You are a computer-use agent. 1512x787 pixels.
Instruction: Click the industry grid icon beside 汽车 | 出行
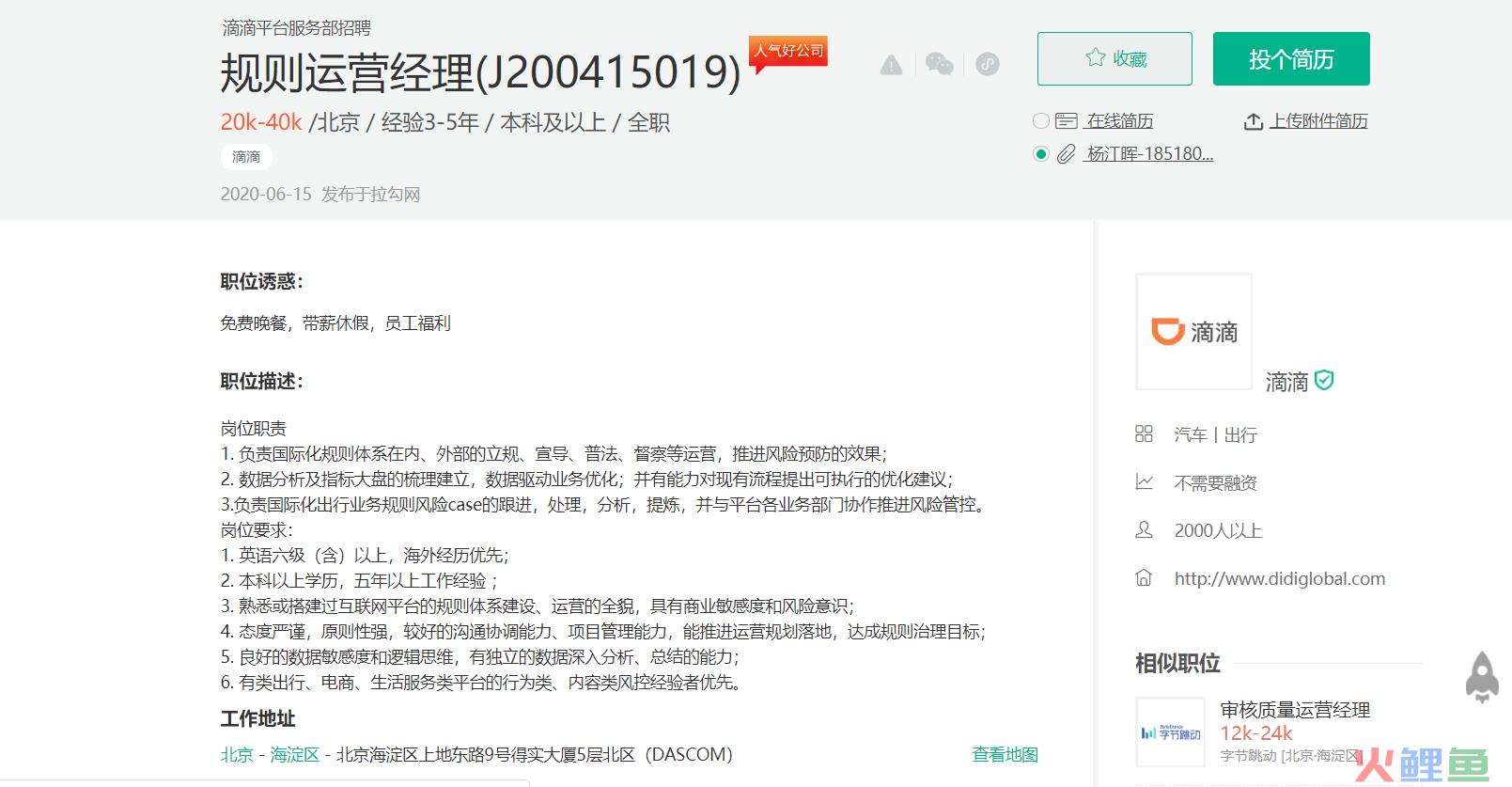[1144, 433]
